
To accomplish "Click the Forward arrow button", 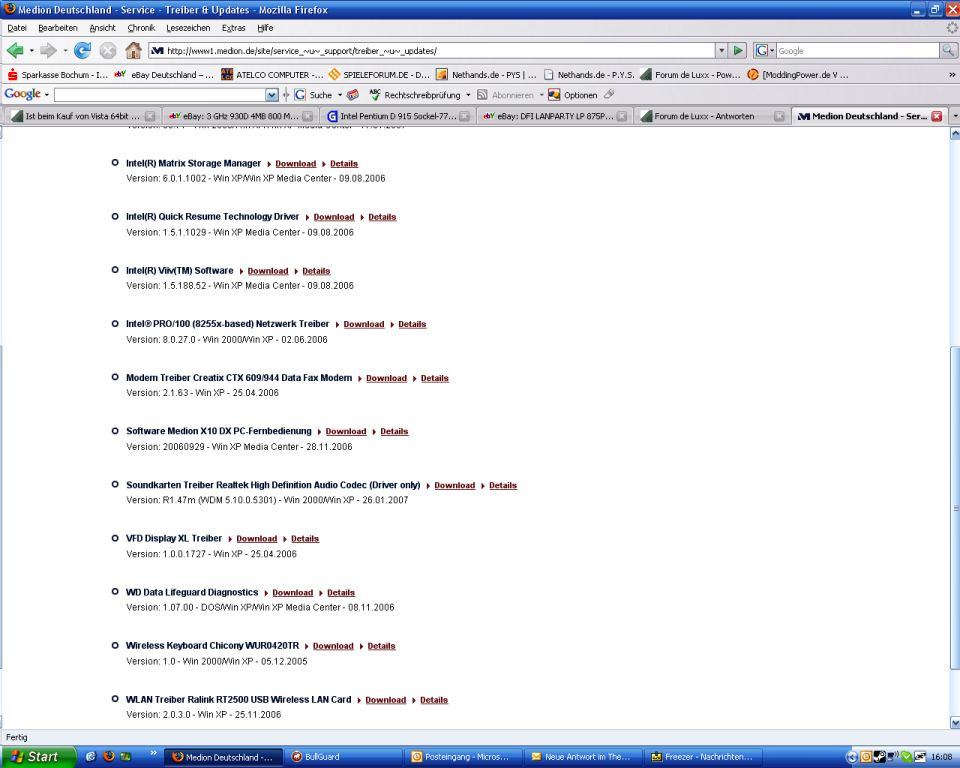I will pyautogui.click(x=48, y=51).
